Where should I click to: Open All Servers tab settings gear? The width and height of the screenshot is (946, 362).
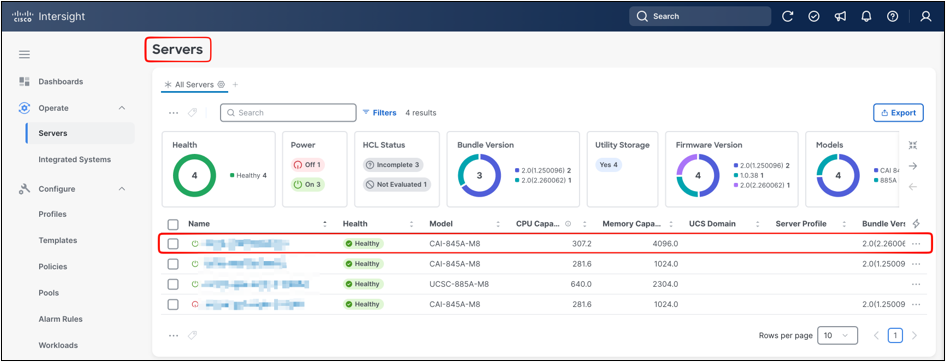tap(221, 84)
